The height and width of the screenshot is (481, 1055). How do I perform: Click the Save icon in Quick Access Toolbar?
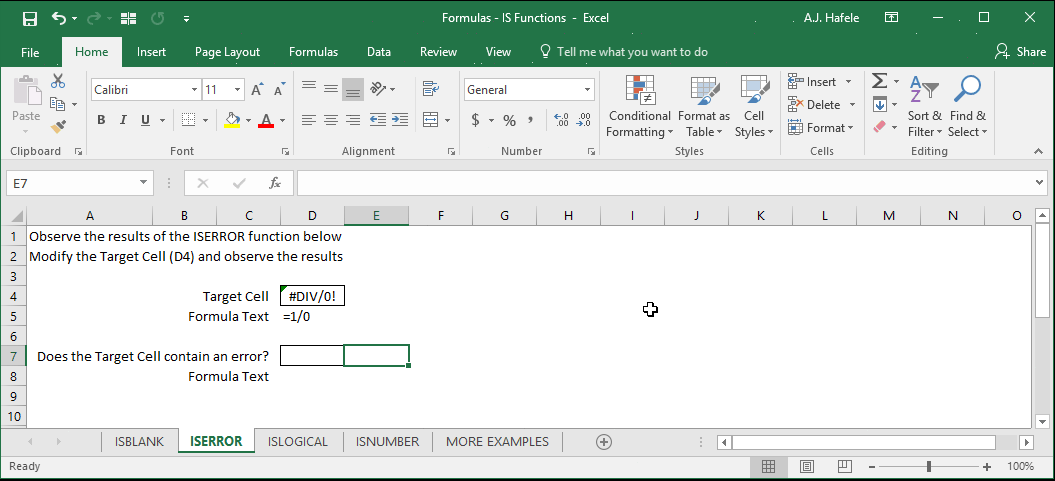coord(30,19)
